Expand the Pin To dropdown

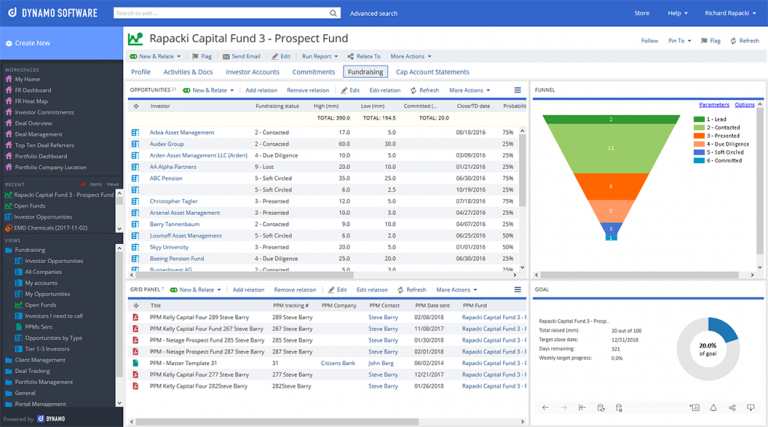(680, 41)
